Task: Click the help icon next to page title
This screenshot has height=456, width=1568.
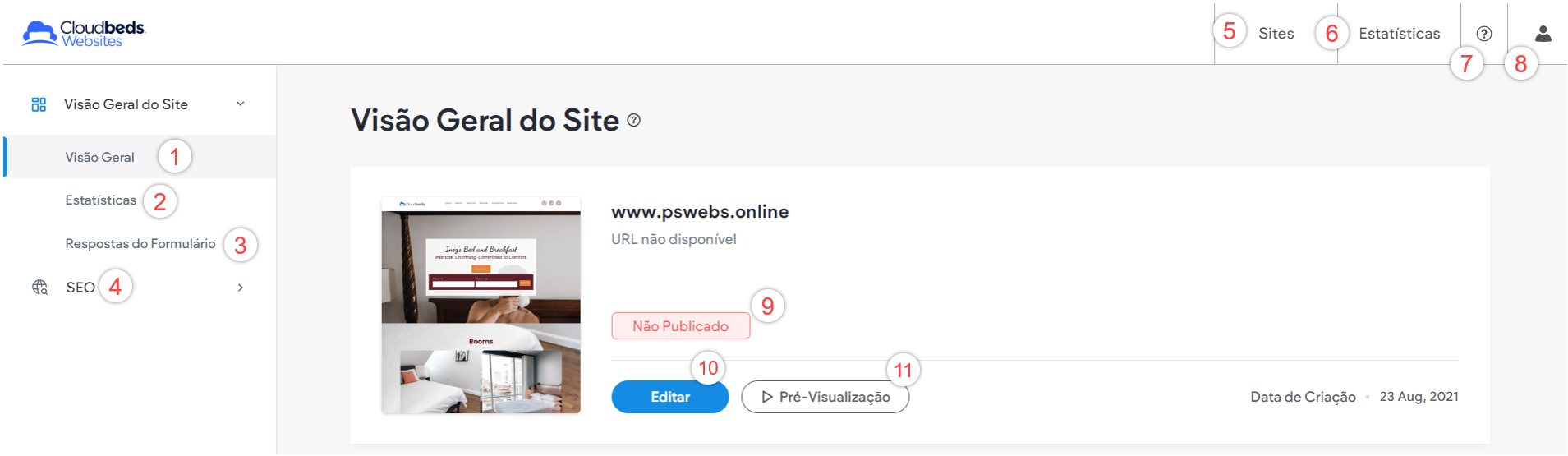Action: 633,120
